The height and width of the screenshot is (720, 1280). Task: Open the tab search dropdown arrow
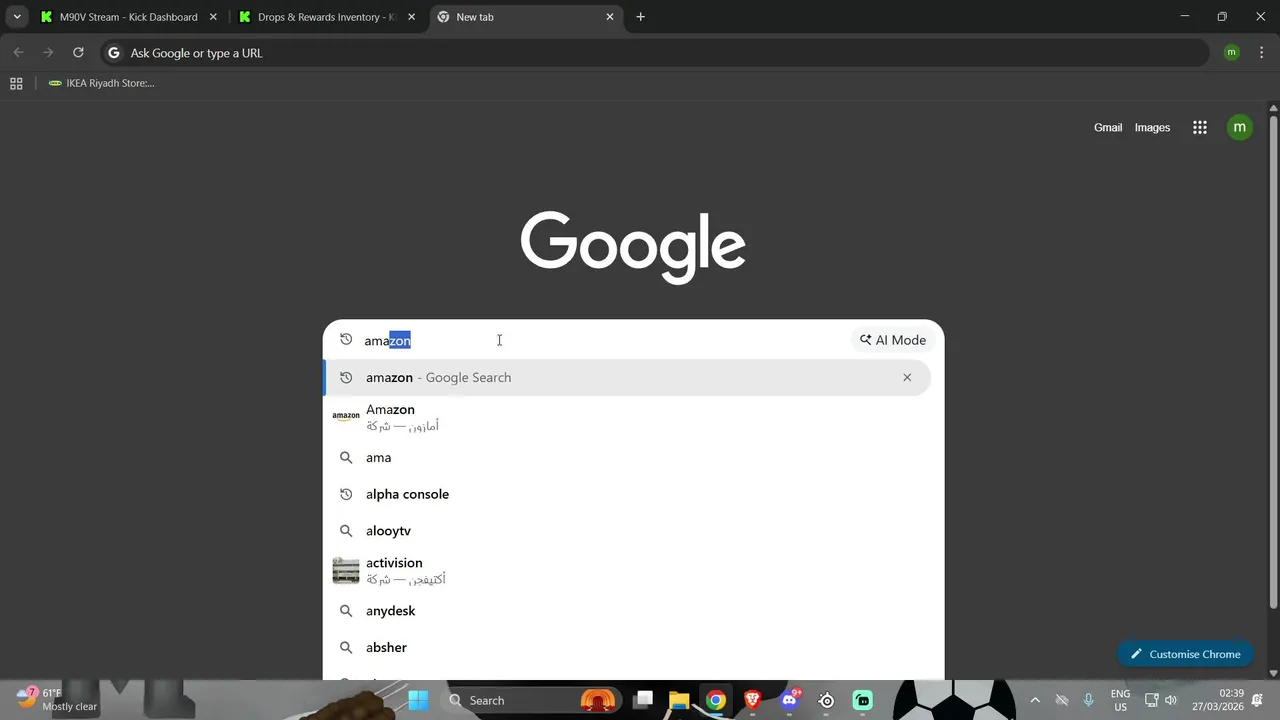16,17
